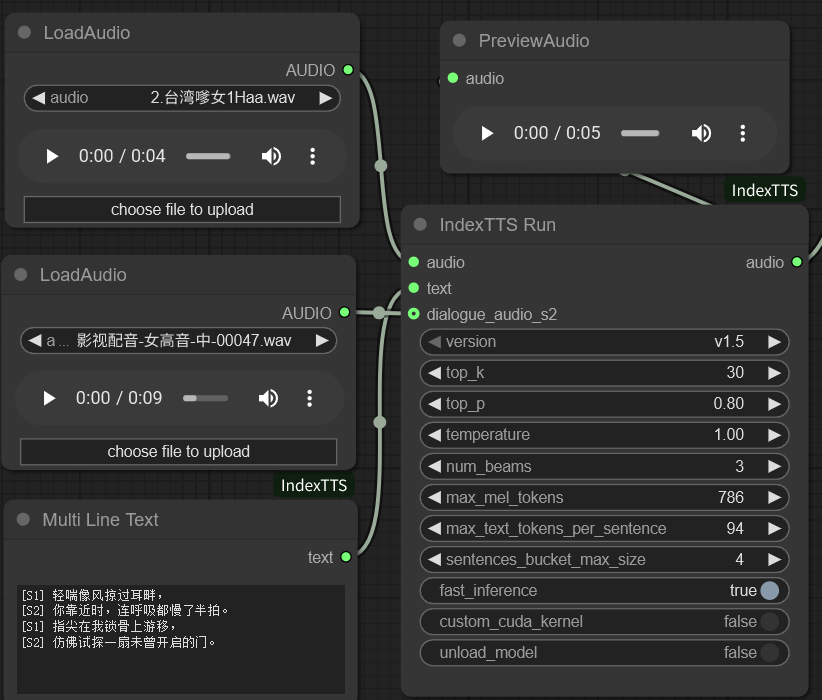Open more options on the 0:09 audio player
Image resolution: width=822 pixels, height=700 pixels.
309,398
